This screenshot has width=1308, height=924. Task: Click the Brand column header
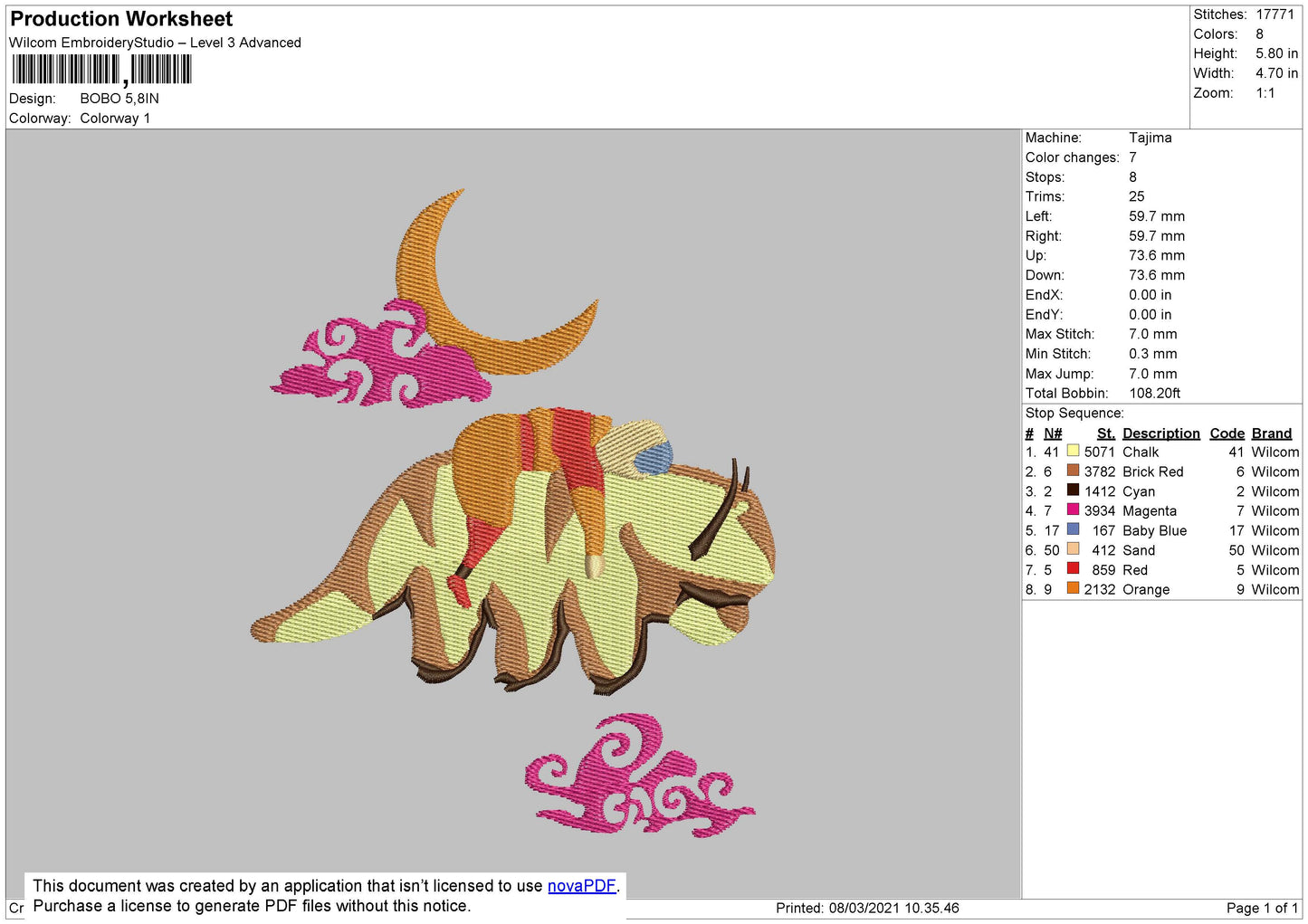1271,433
